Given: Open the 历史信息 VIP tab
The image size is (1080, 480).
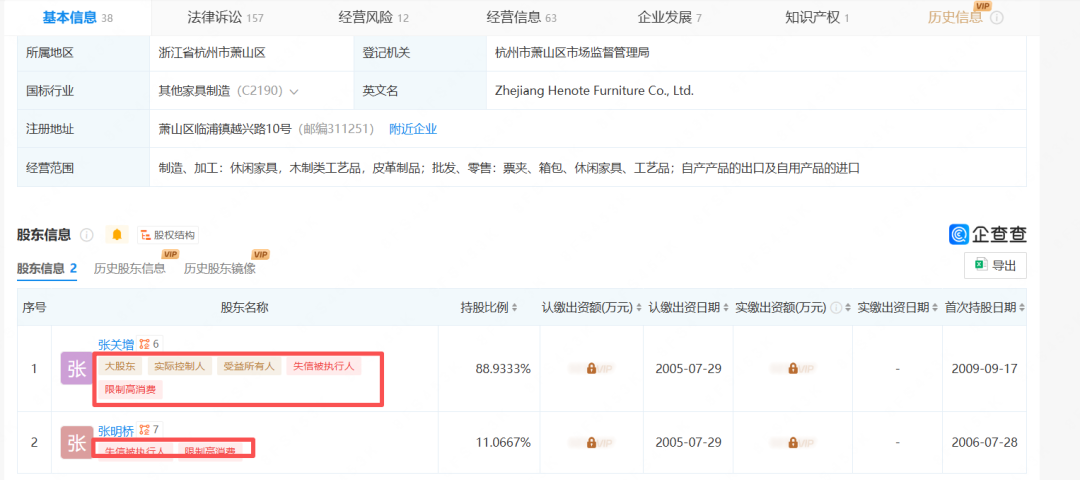Looking at the screenshot, I should click(956, 18).
